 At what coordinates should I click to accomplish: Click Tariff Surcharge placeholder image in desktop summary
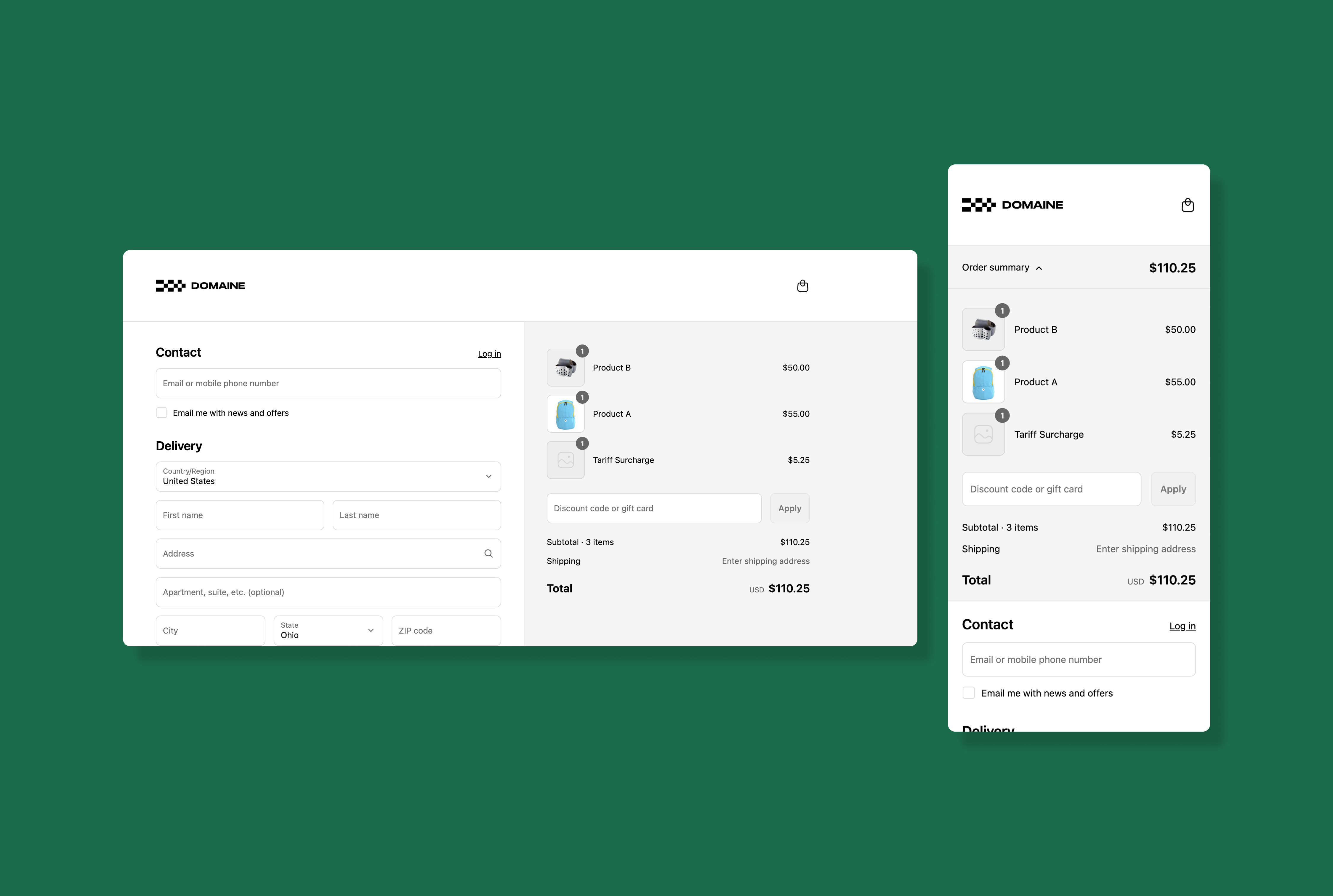(565, 460)
